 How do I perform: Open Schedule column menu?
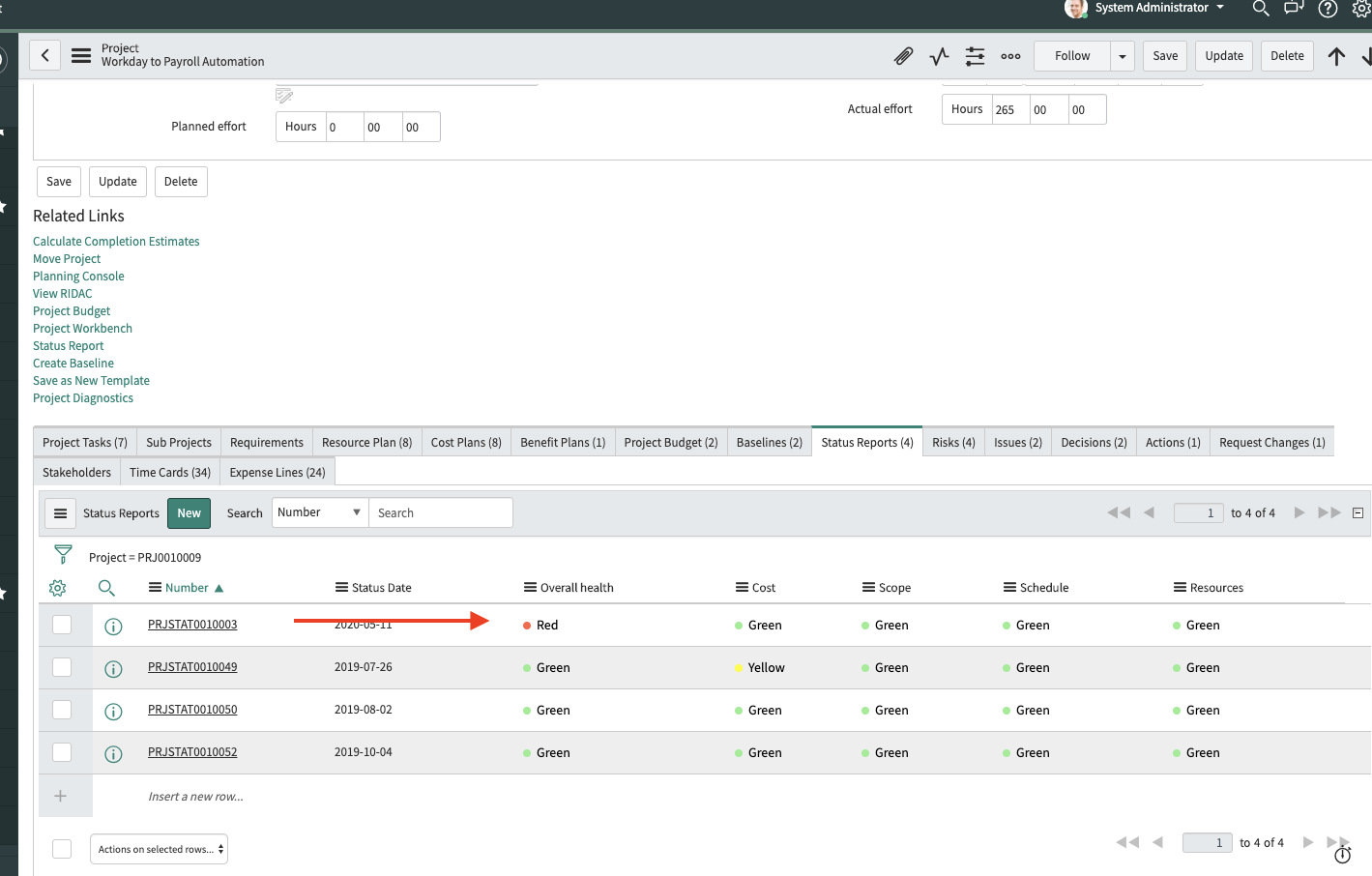pos(1009,588)
